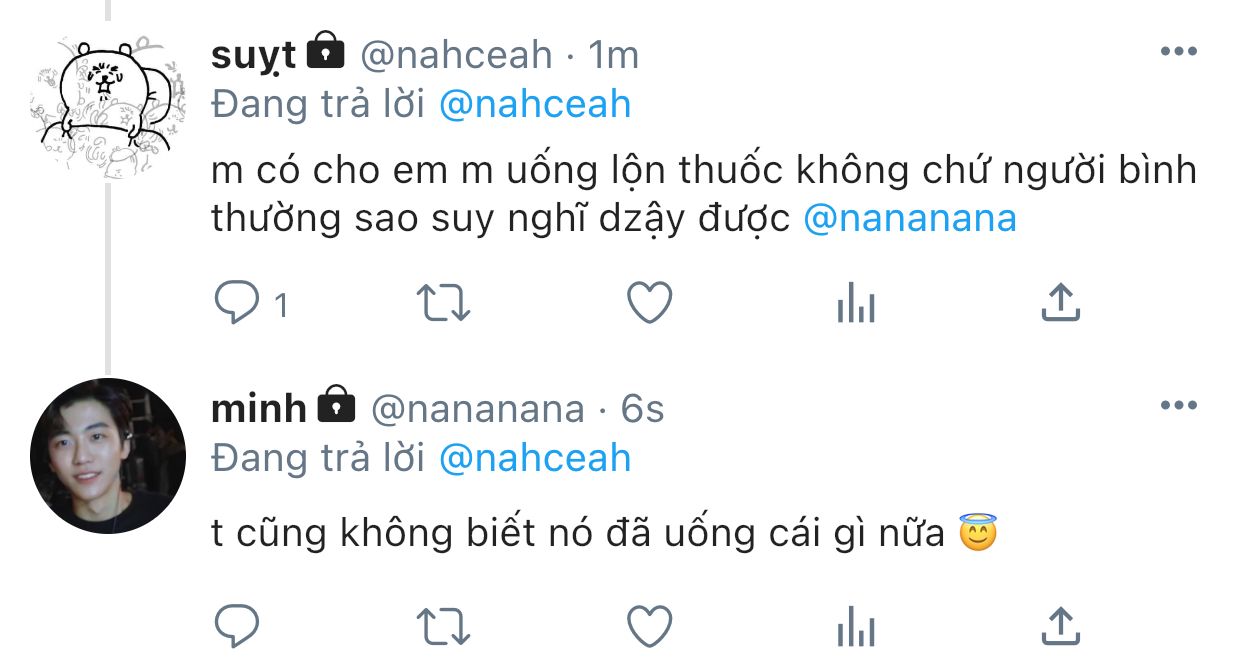
Task: Open @nahceah link in minh's reply line
Action: [535, 457]
